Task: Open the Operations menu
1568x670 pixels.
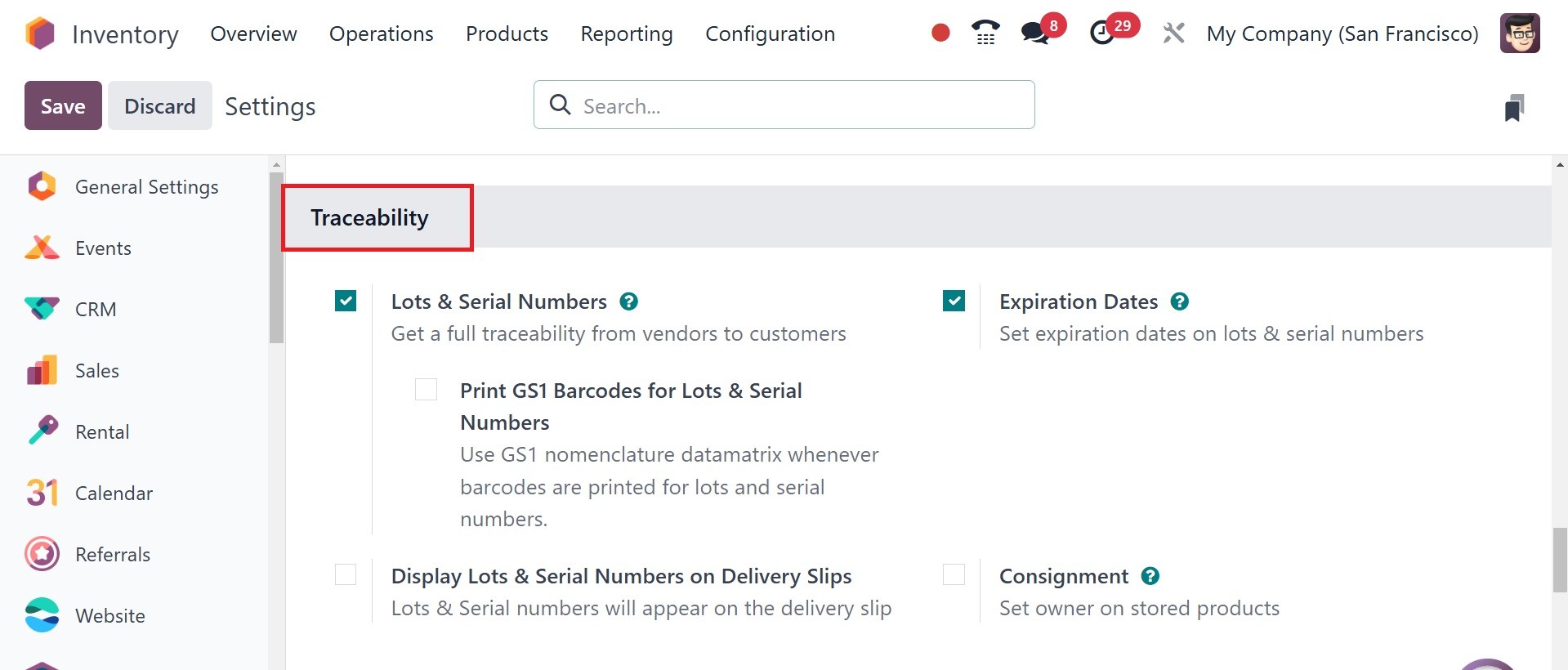Action: coord(381,33)
